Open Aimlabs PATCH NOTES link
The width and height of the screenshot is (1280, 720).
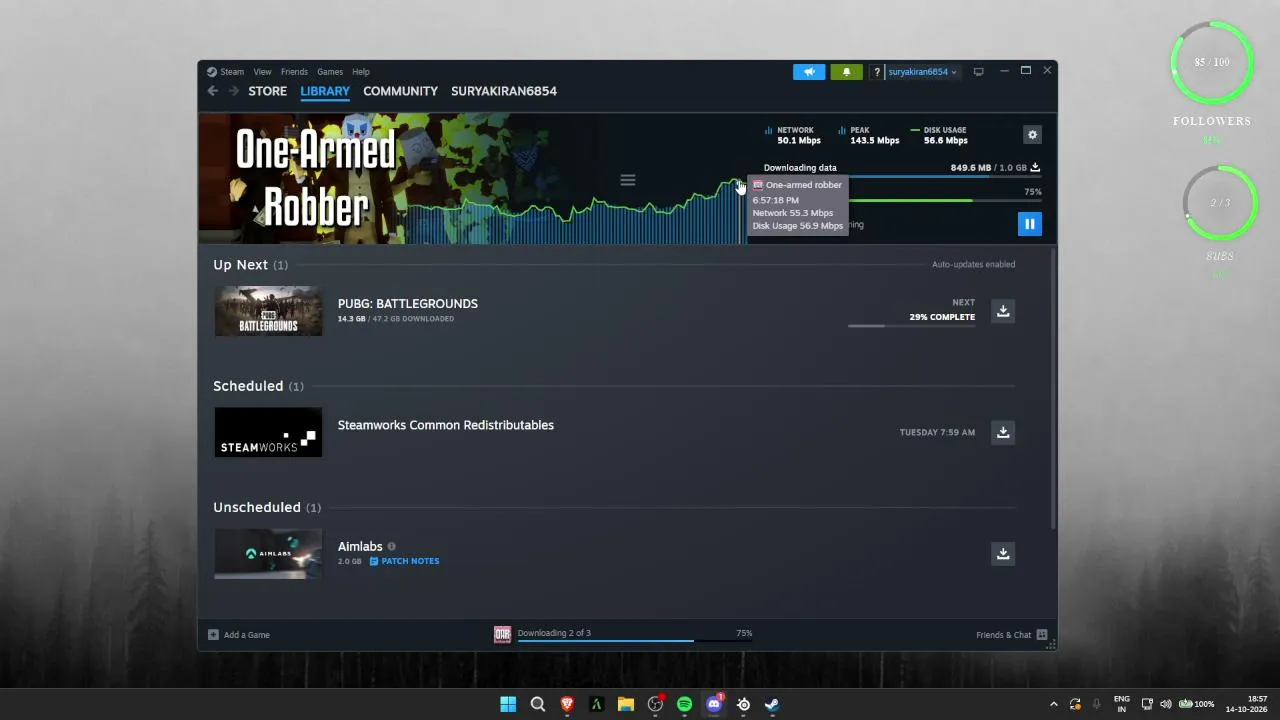[x=404, y=561]
